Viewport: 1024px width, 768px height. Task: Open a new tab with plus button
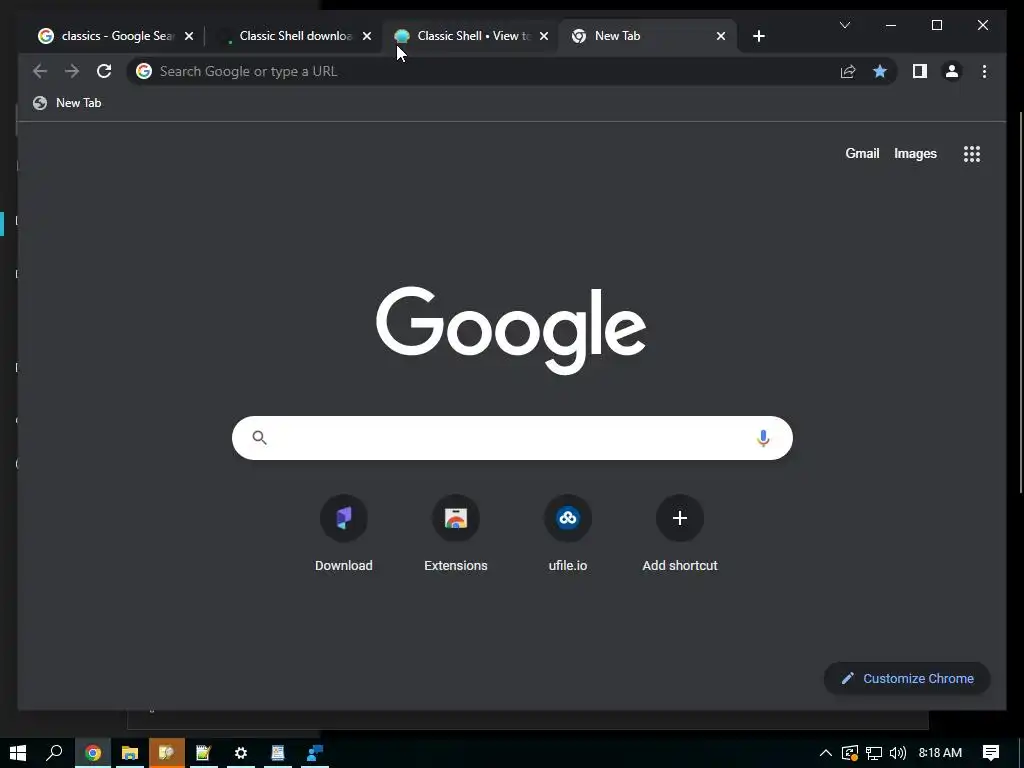click(x=759, y=36)
